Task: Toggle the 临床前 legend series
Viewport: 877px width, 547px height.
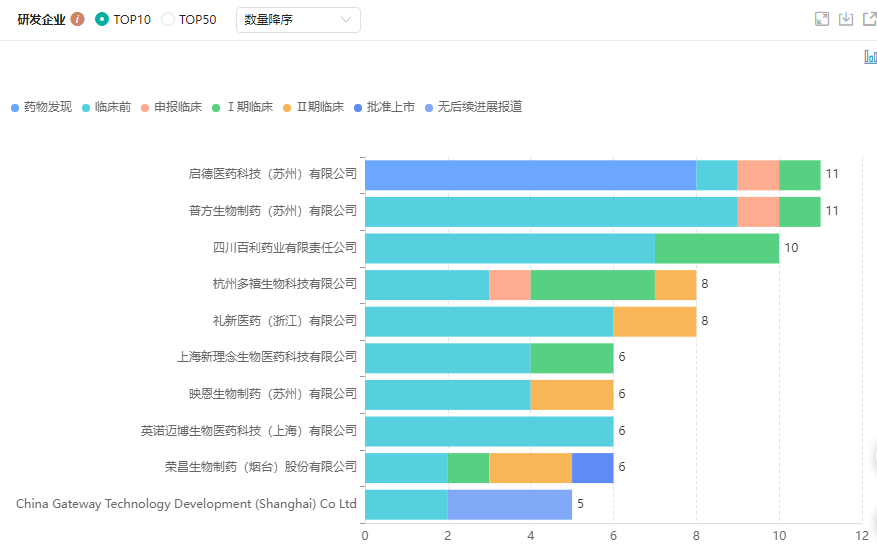Action: coord(107,107)
